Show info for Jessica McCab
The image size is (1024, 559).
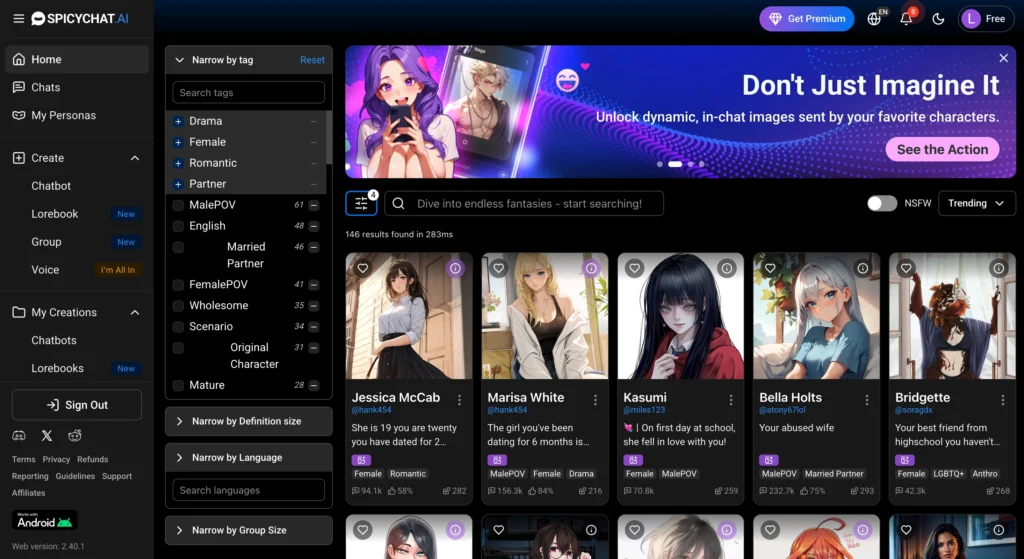point(455,268)
